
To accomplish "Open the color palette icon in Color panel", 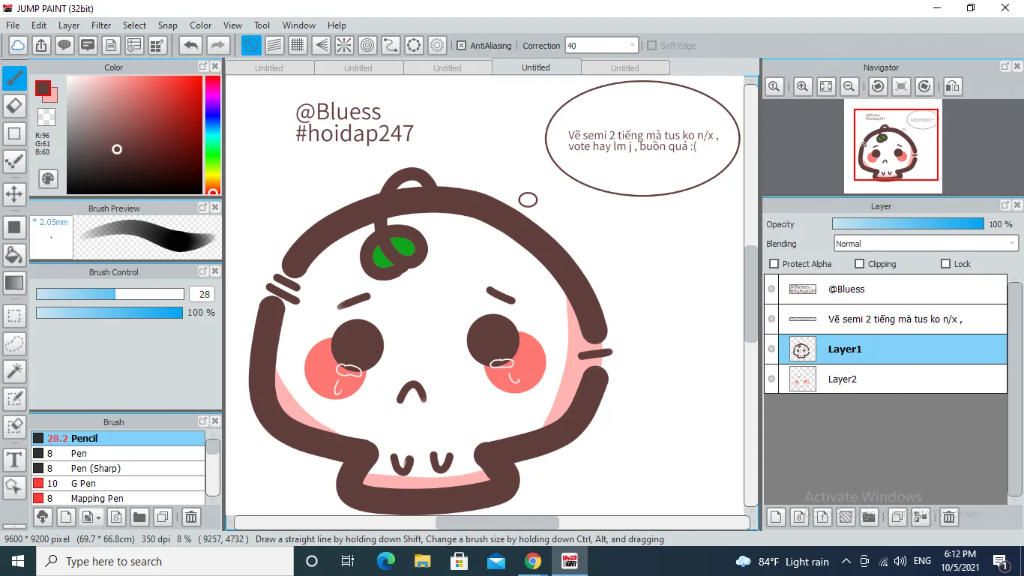I will [48, 178].
